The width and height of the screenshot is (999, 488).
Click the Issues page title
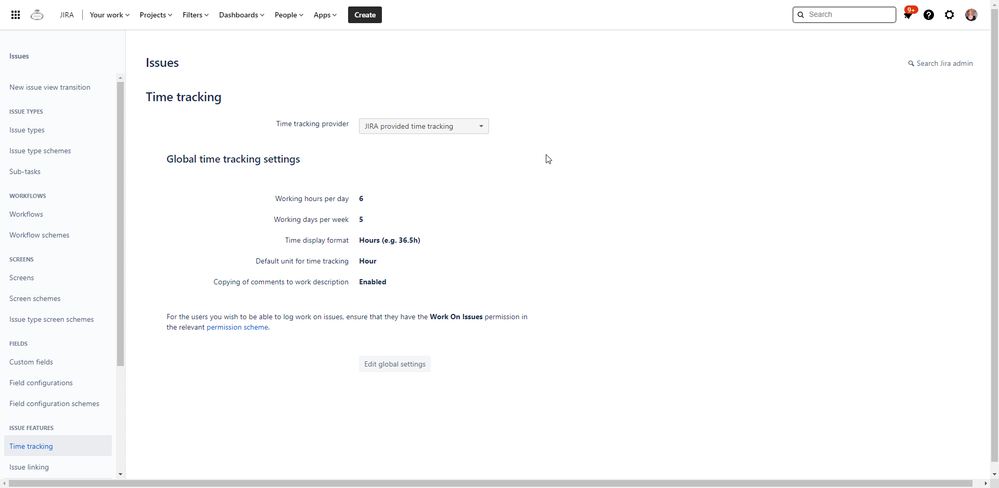(x=162, y=62)
